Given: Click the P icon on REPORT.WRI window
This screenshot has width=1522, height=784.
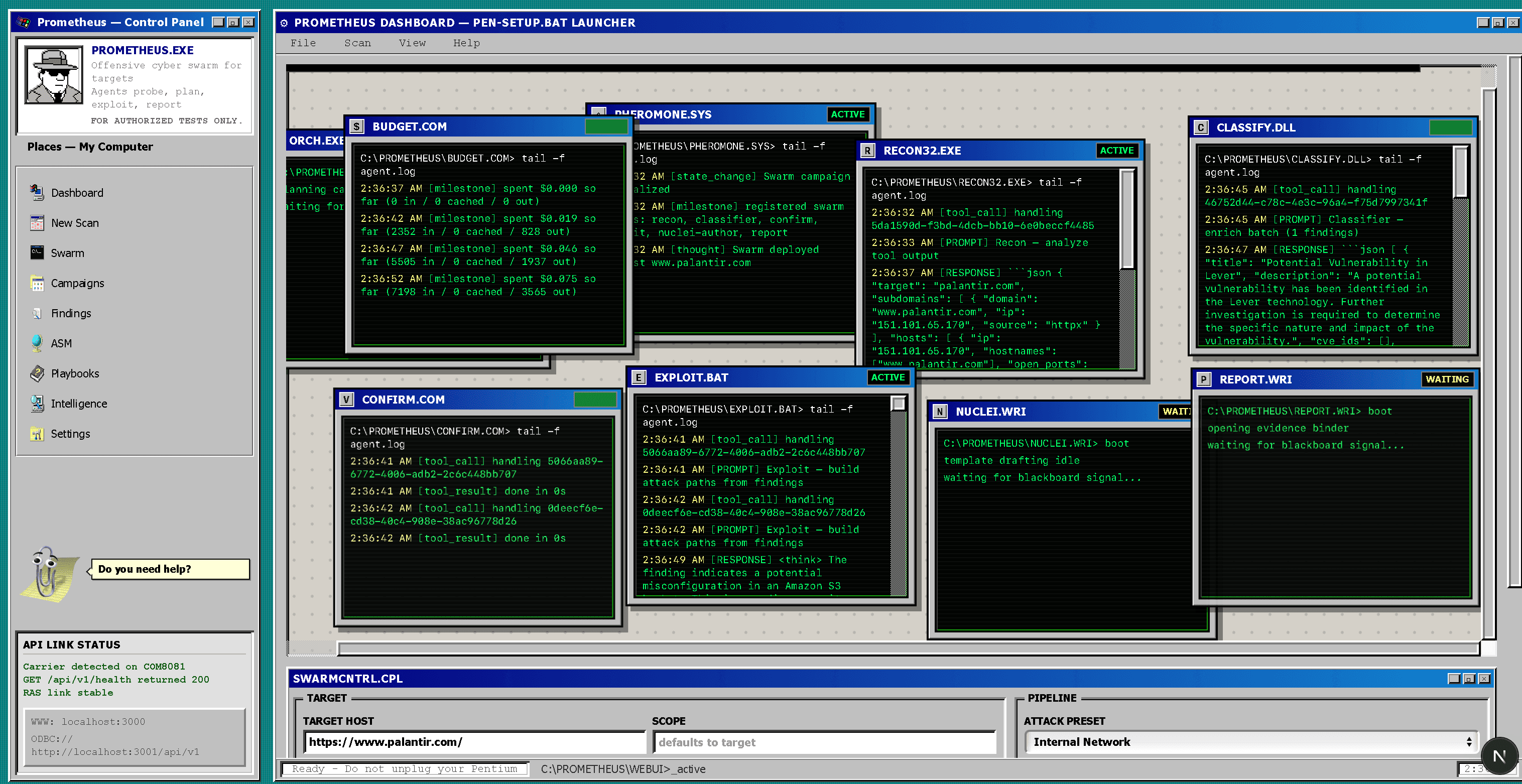Looking at the screenshot, I should click(x=1204, y=379).
